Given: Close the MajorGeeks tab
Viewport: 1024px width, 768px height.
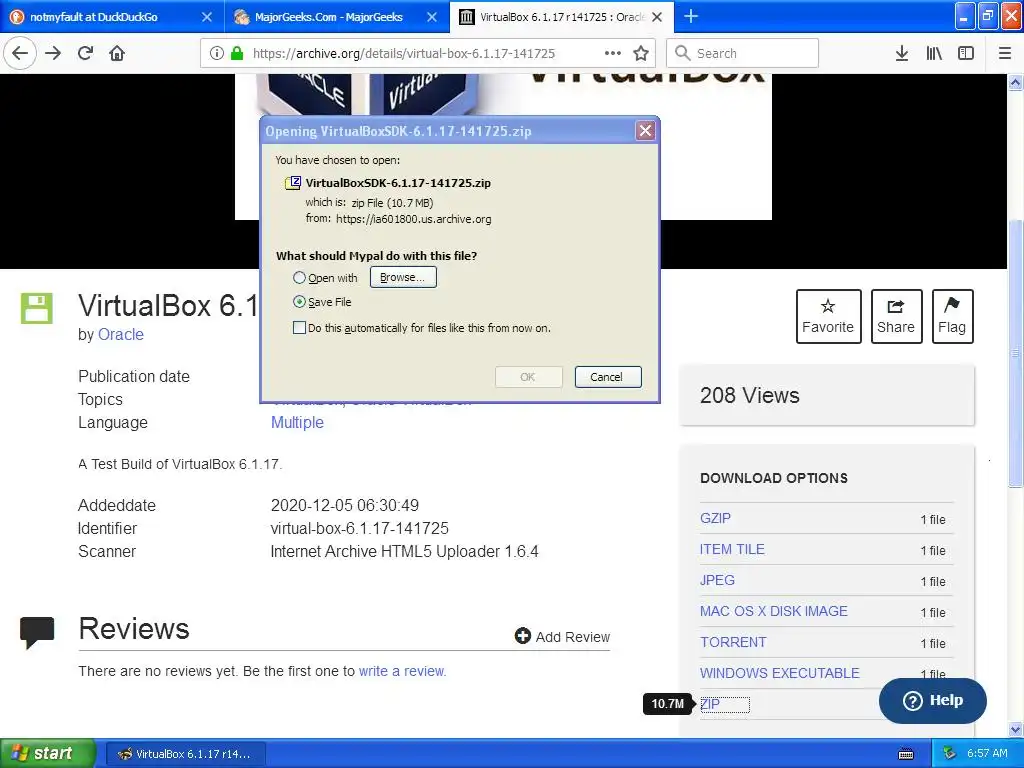Looking at the screenshot, I should pyautogui.click(x=432, y=17).
